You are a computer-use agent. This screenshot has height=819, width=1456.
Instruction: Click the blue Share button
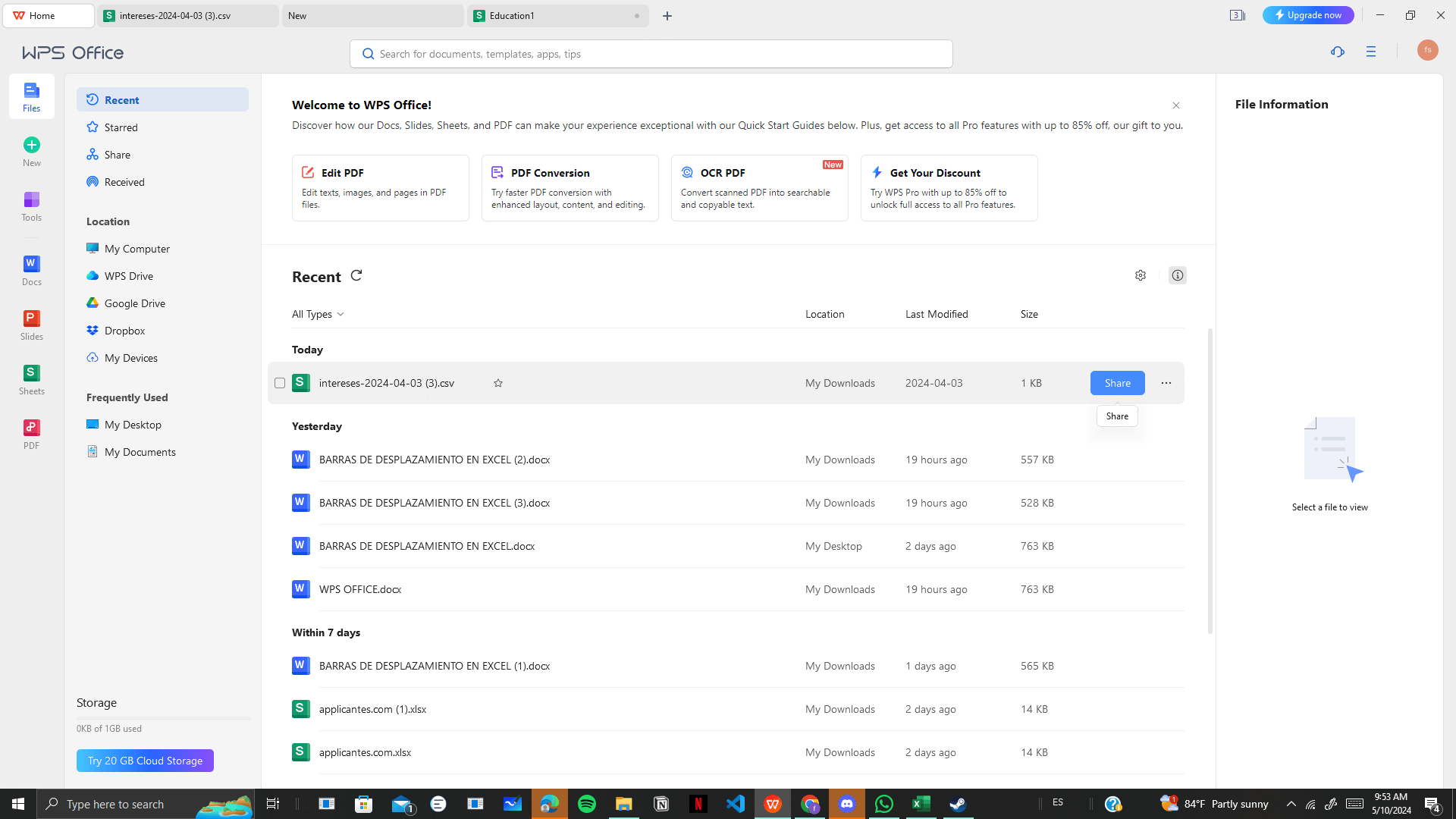tap(1117, 383)
